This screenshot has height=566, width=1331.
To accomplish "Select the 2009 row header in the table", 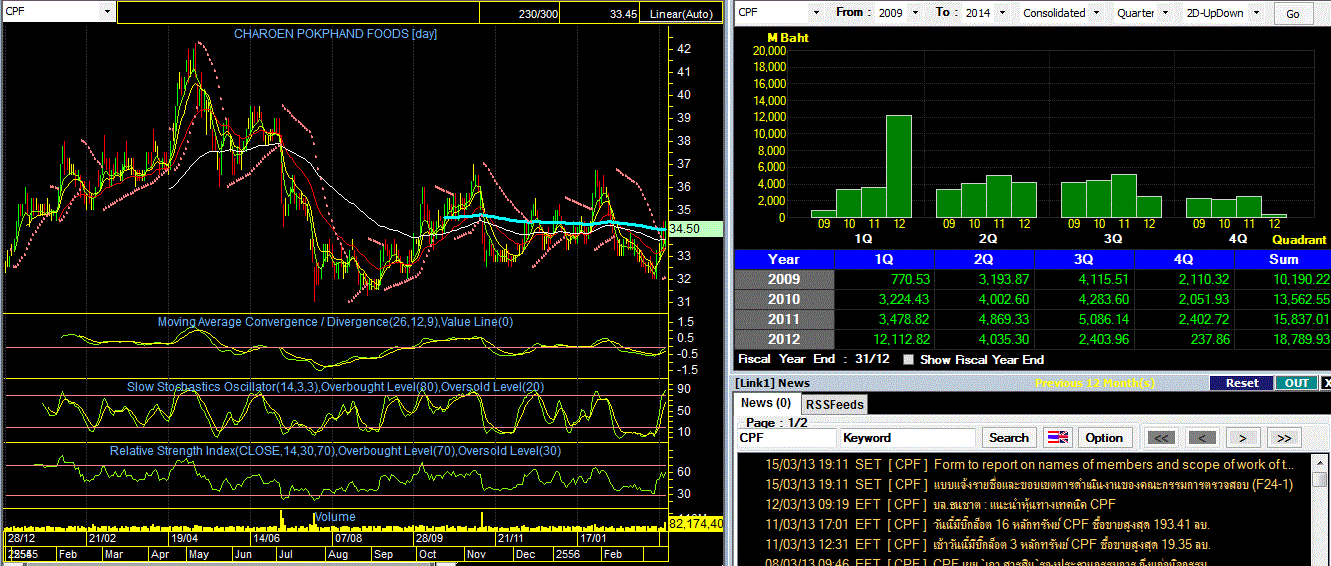I will pos(783,280).
